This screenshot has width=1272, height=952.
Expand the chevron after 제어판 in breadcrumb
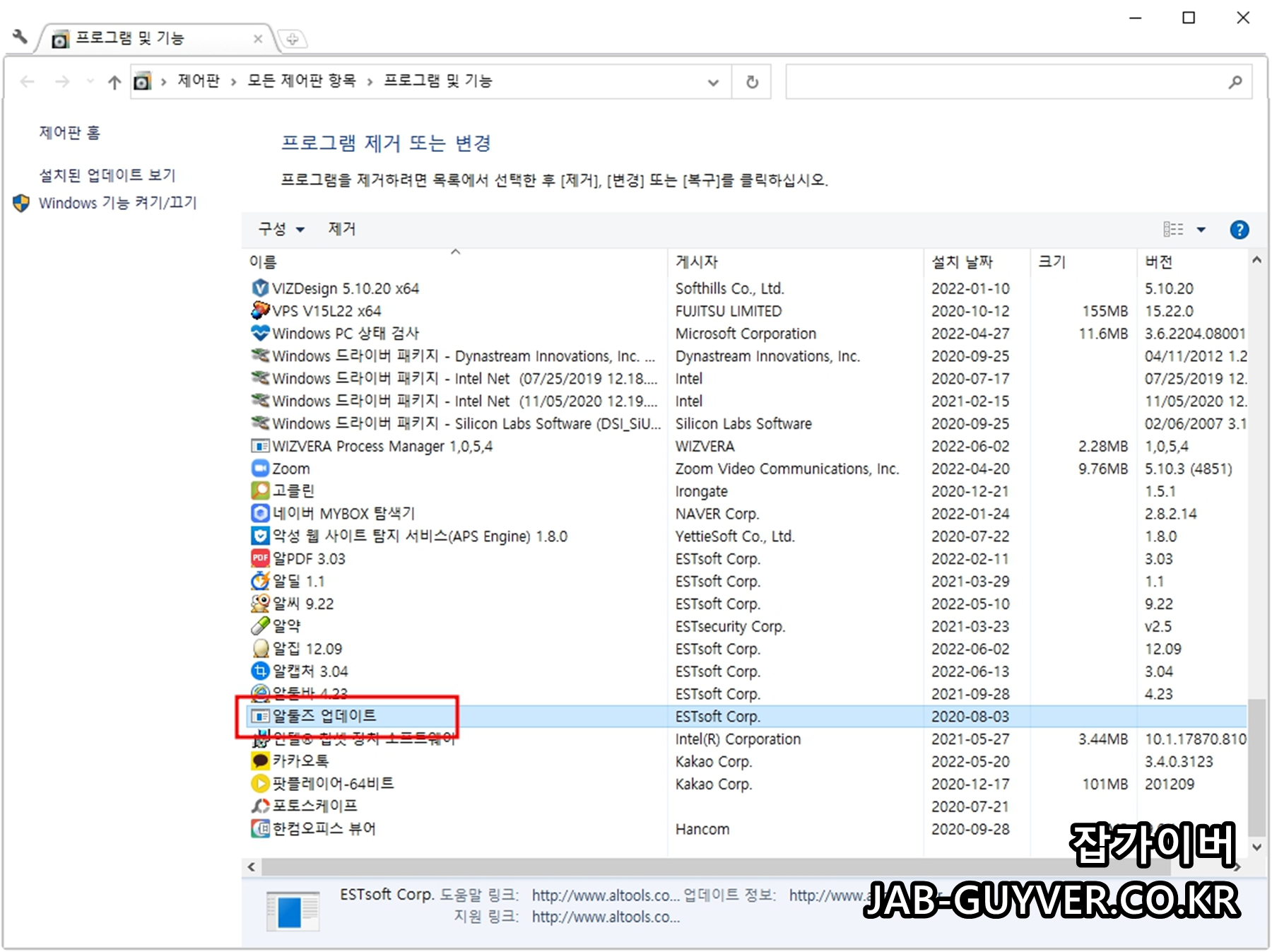tap(233, 82)
